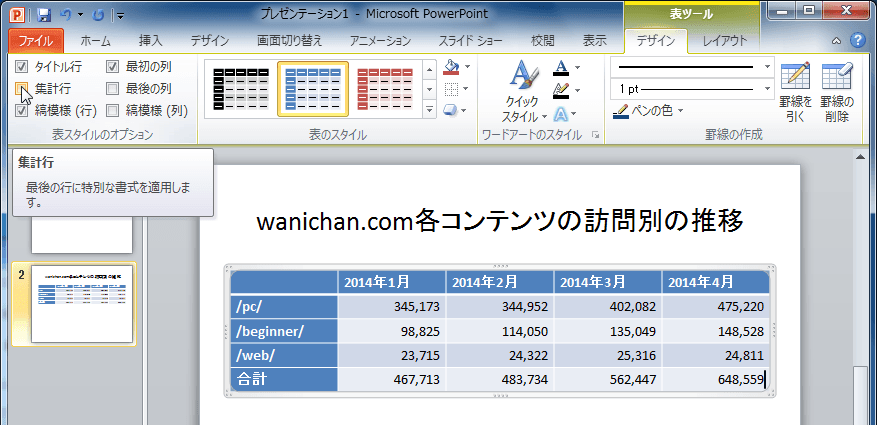Image resolution: width=877 pixels, height=425 pixels.
Task: Click the 2014年4月 header cell
Action: point(716,282)
